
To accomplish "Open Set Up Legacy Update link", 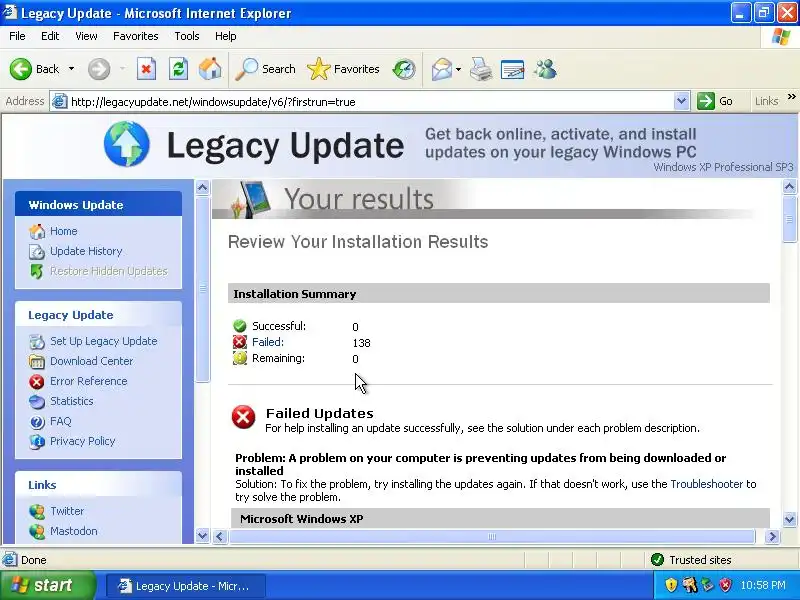I will tap(104, 341).
